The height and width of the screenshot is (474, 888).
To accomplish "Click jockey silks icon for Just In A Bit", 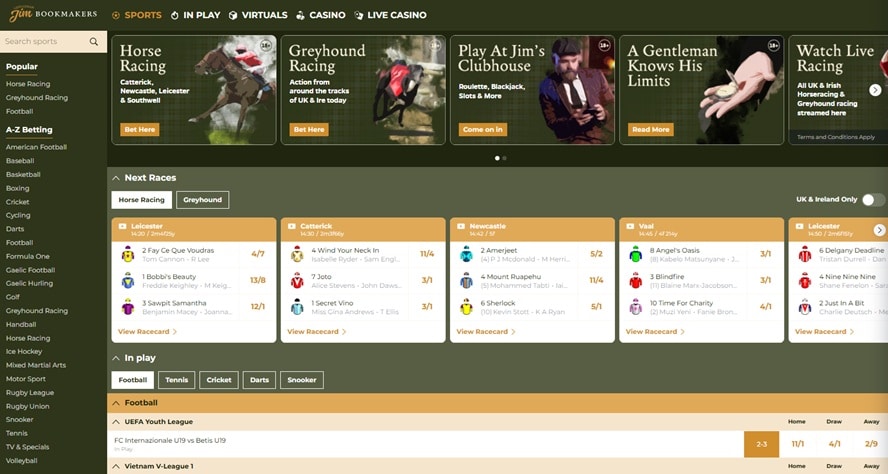I will tap(805, 307).
